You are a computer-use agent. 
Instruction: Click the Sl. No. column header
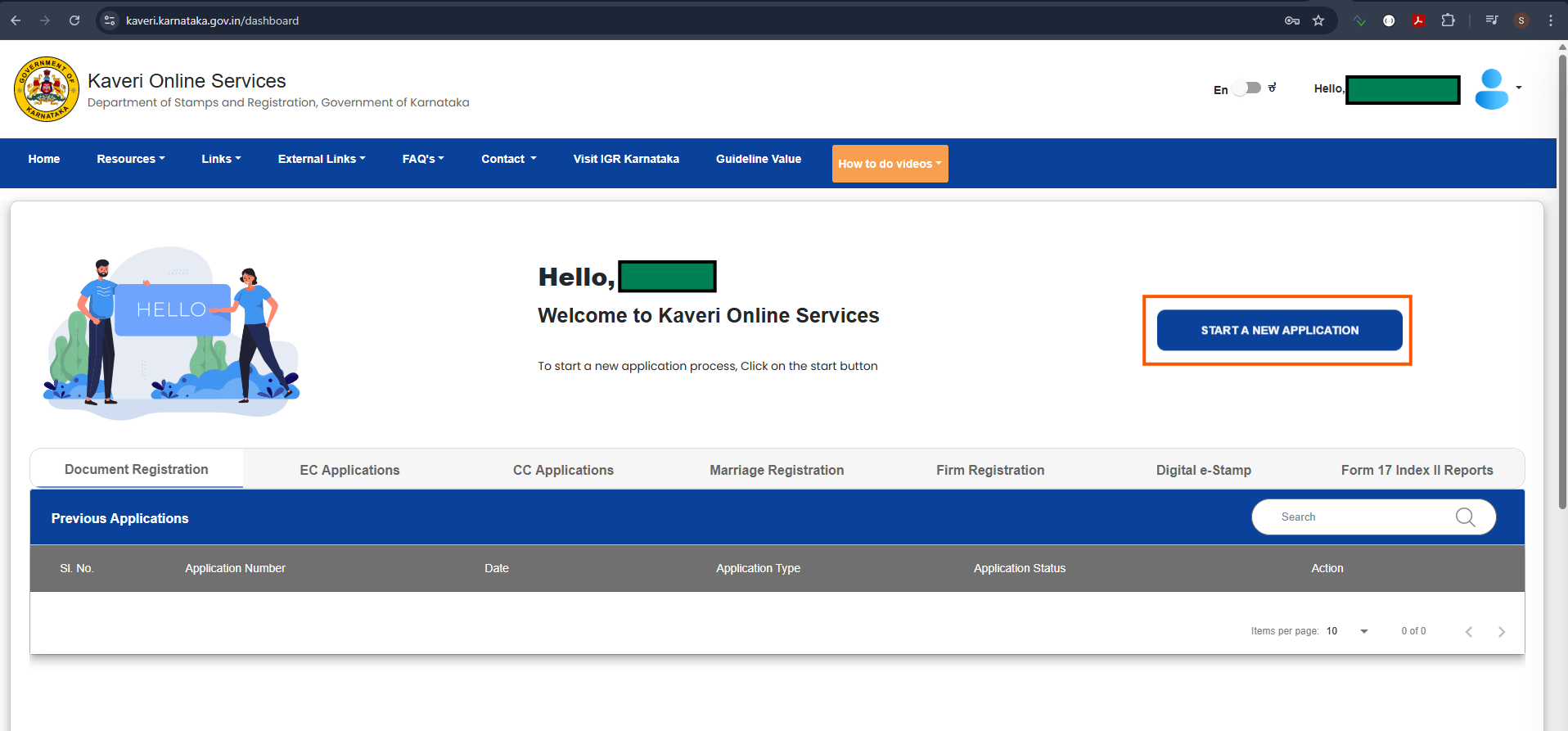77,568
